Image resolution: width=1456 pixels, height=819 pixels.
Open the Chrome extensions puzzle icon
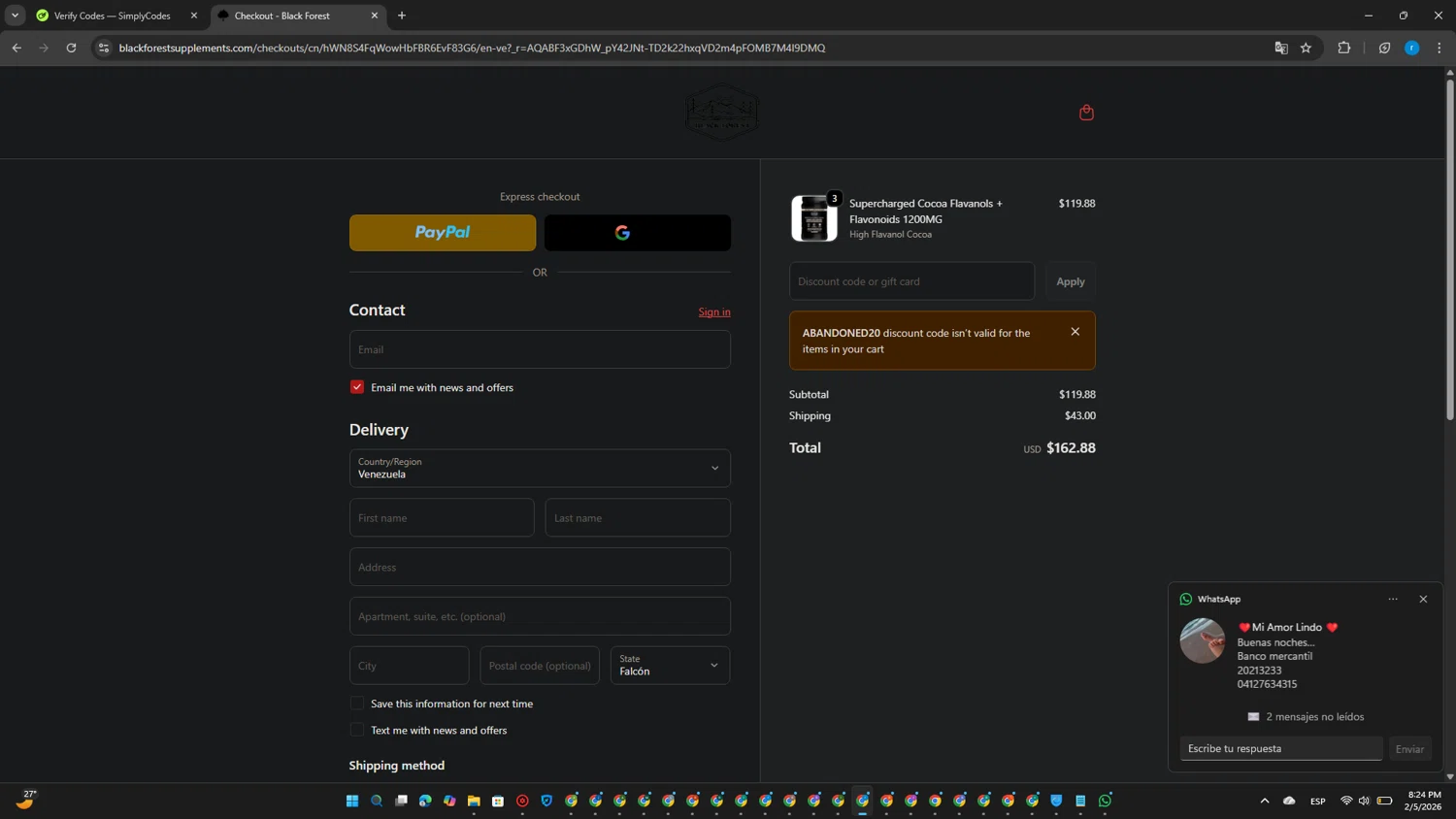[x=1344, y=48]
